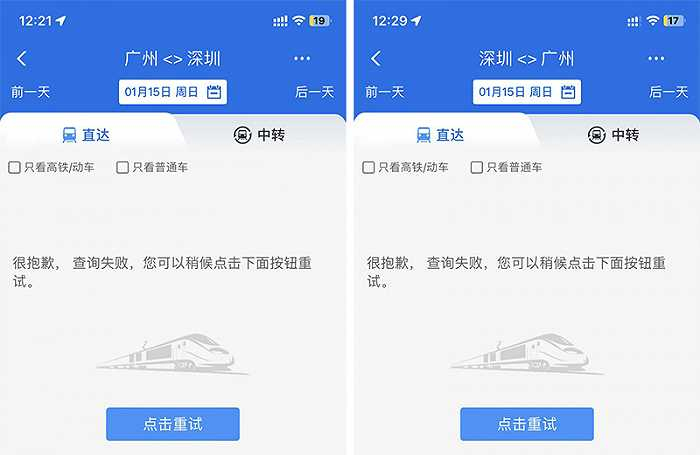Check 只看高铁/动车 on the 深圳<>广州 screen
Screen dimensions: 700x455
[368, 167]
